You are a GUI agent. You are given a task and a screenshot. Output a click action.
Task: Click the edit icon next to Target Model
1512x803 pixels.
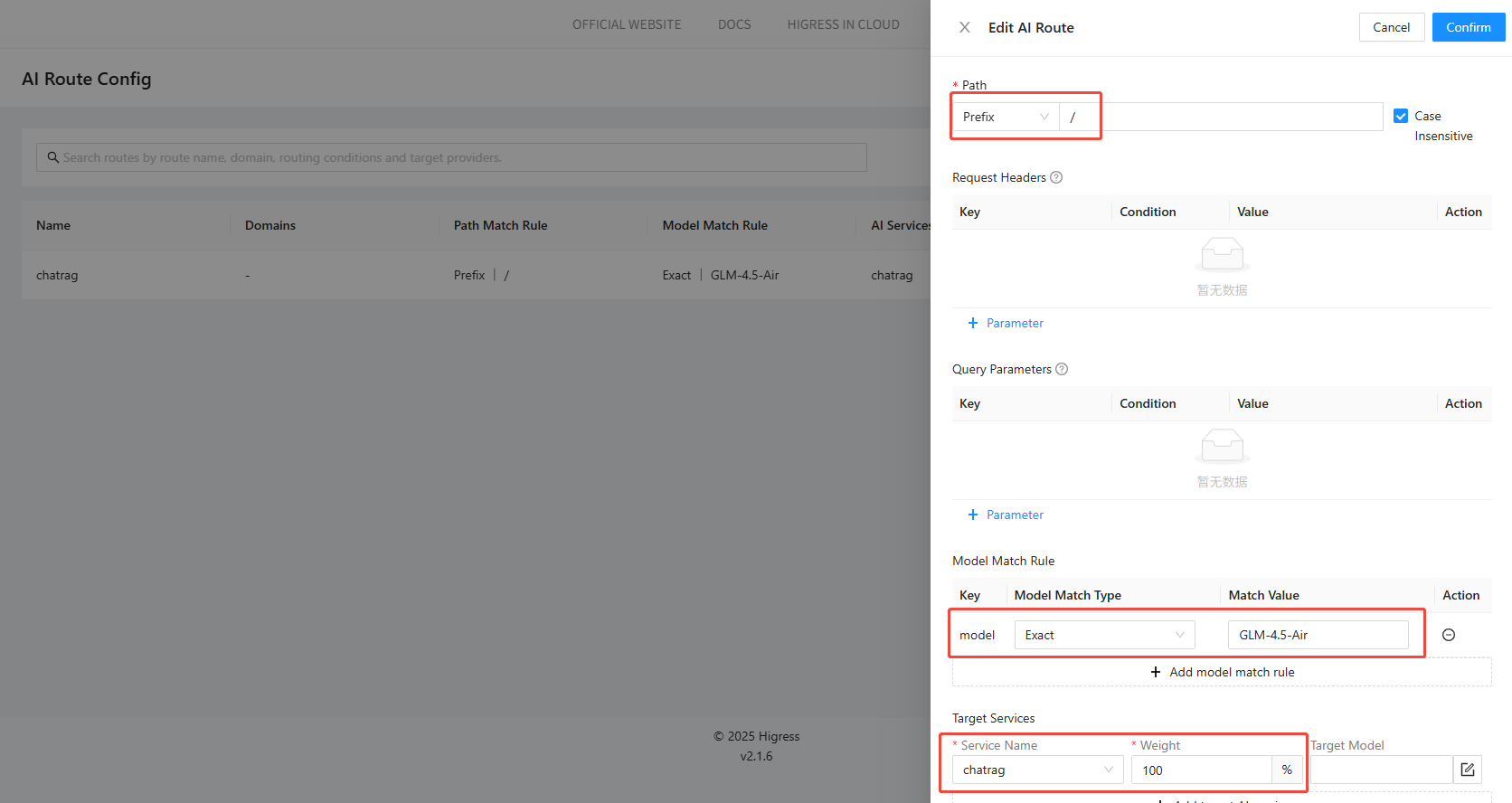[x=1468, y=770]
